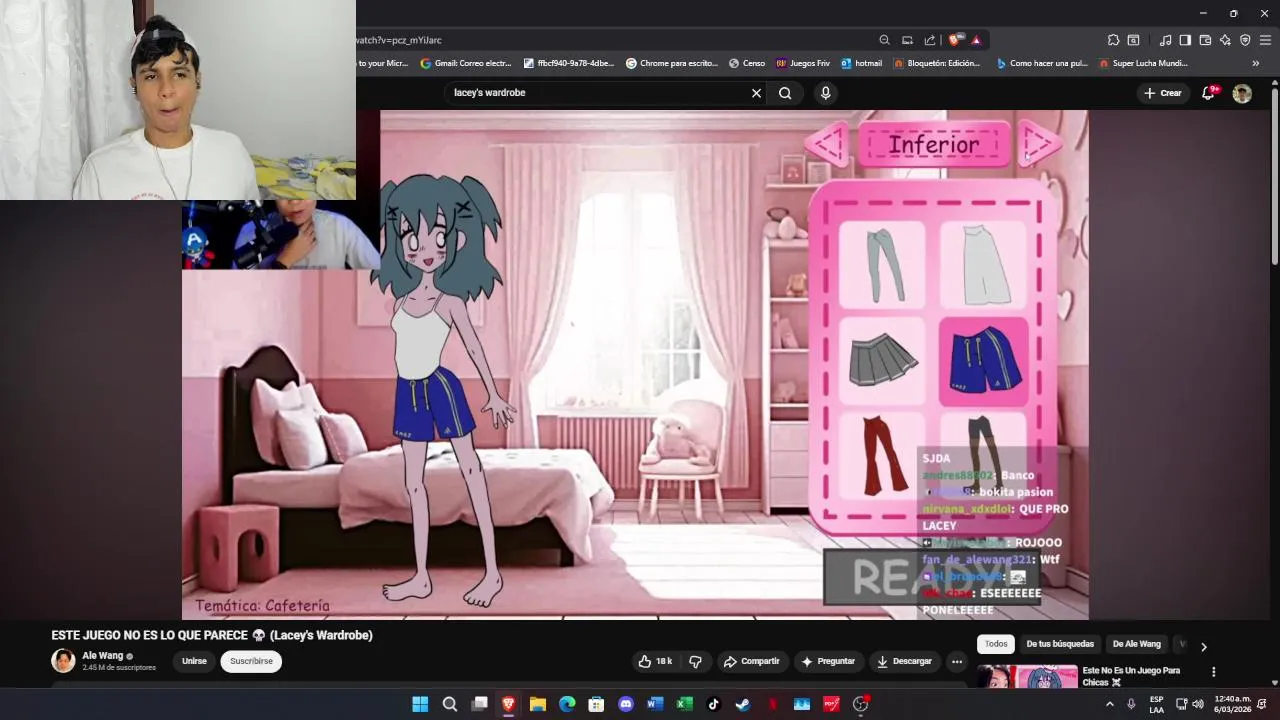This screenshot has height=720, width=1280.
Task: Open the Brave media control music icon
Action: [x=1165, y=40]
